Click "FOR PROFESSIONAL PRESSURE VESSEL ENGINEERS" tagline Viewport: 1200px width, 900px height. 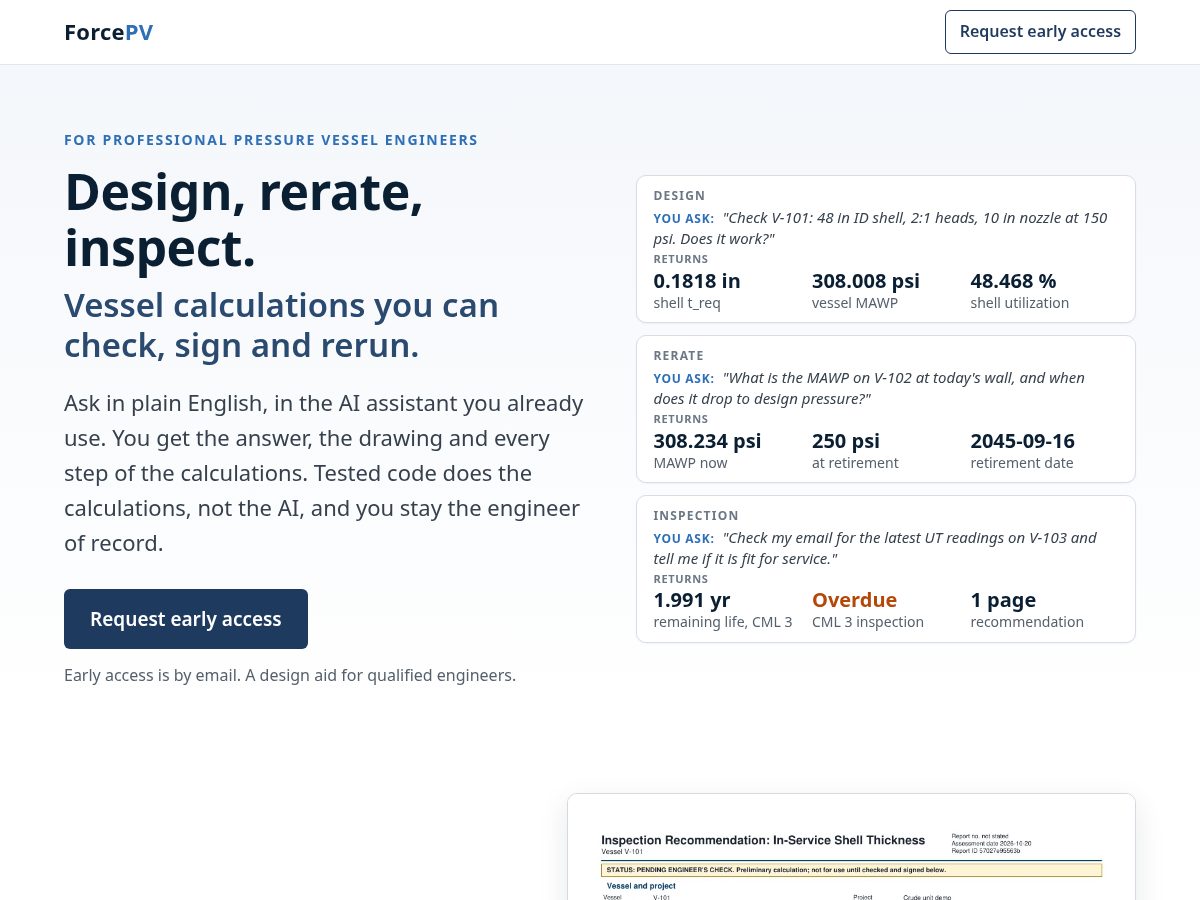[271, 140]
